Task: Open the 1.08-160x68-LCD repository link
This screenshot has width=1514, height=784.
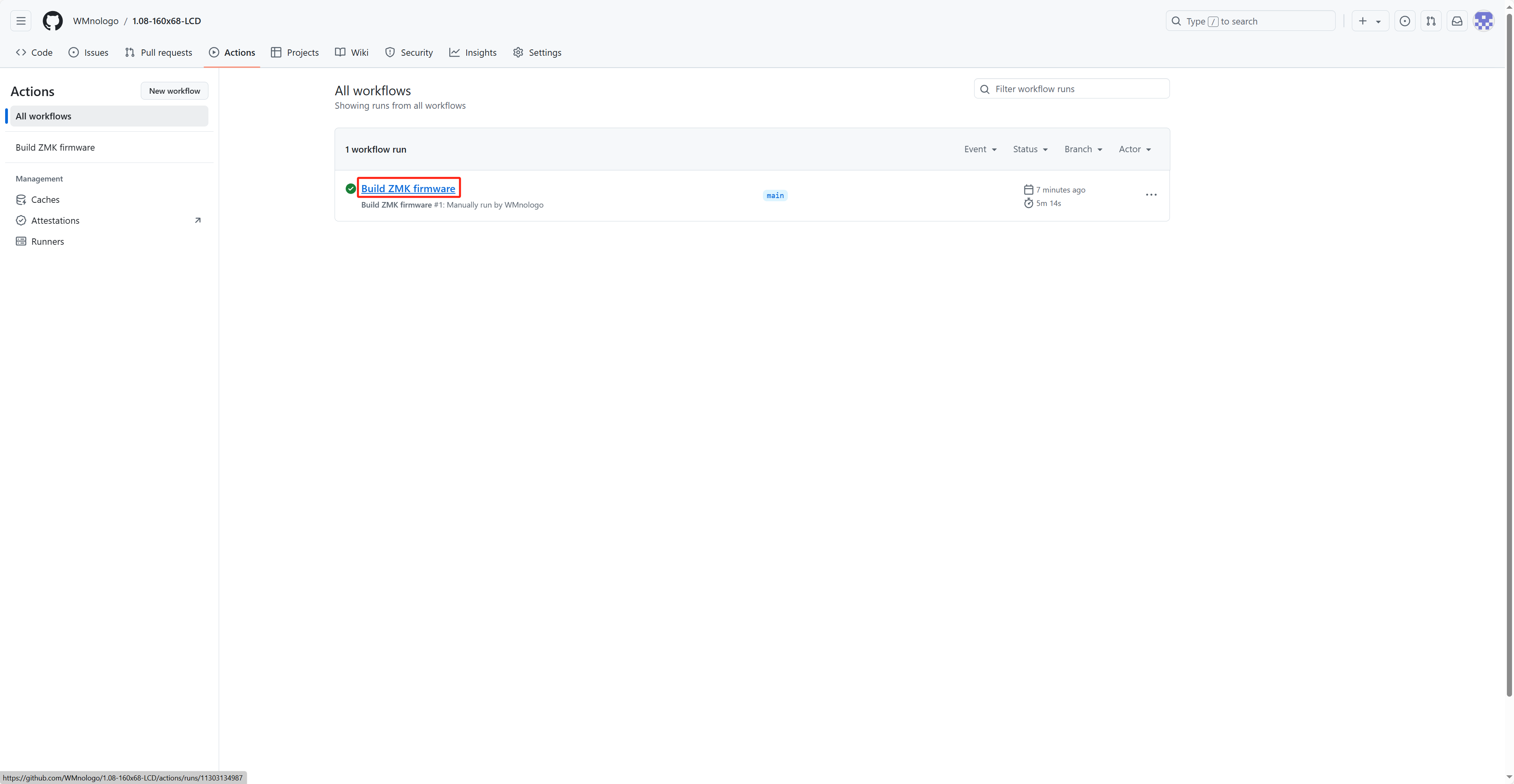Action: point(167,21)
